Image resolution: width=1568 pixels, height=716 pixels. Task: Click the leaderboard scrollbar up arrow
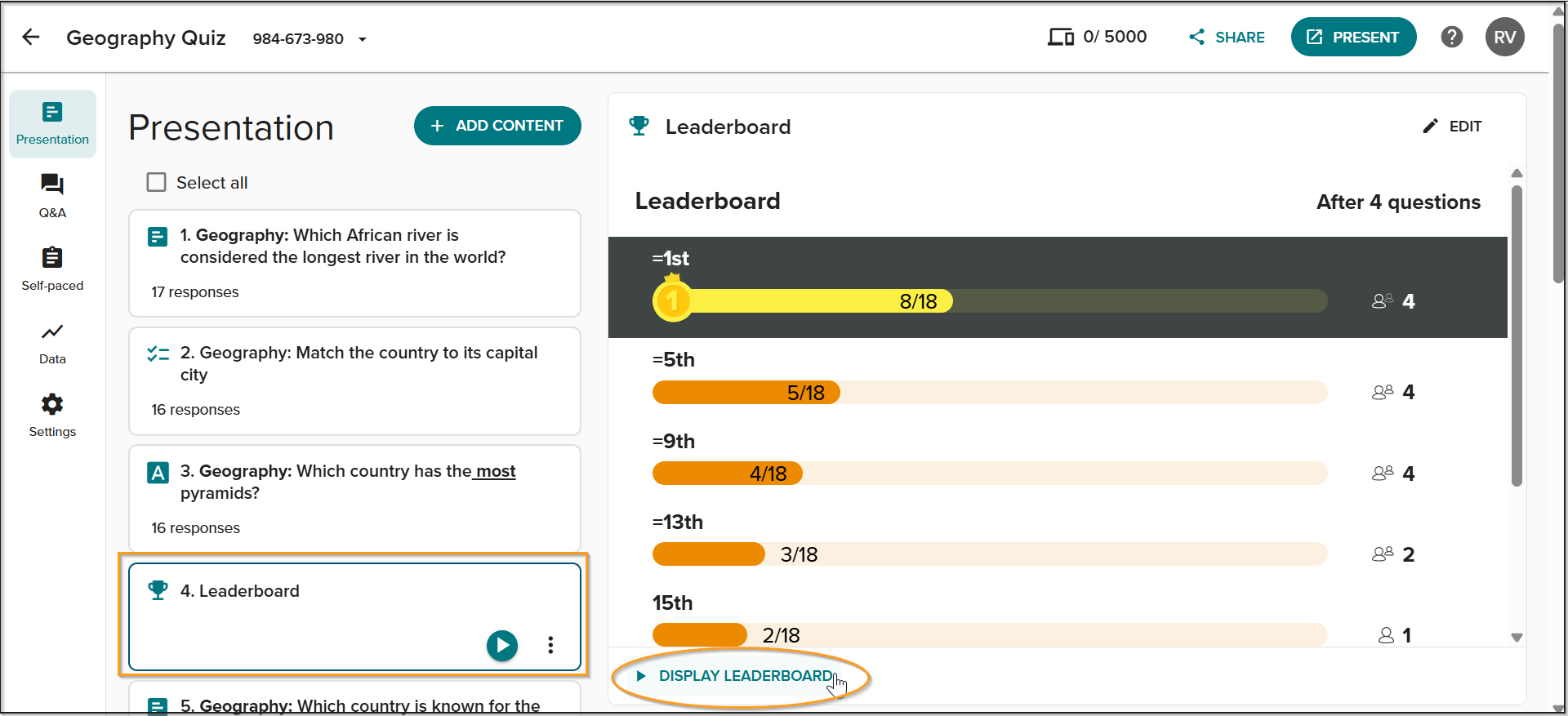click(x=1517, y=173)
